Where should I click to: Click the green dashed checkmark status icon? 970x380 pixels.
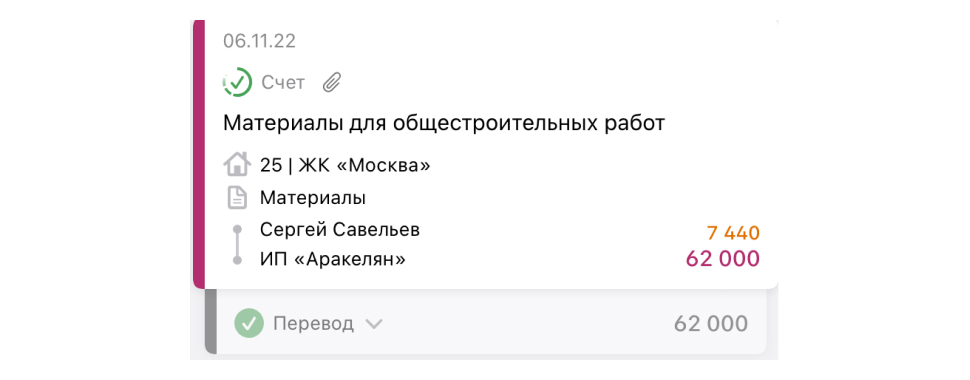[x=238, y=82]
